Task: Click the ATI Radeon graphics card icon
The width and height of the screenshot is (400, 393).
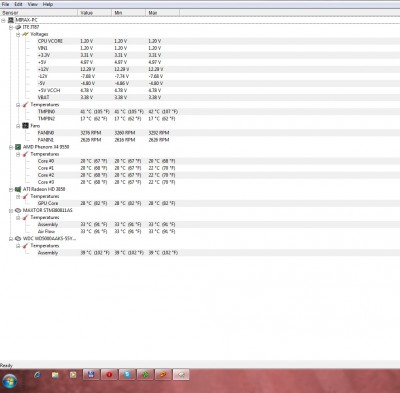Action: (x=18, y=189)
